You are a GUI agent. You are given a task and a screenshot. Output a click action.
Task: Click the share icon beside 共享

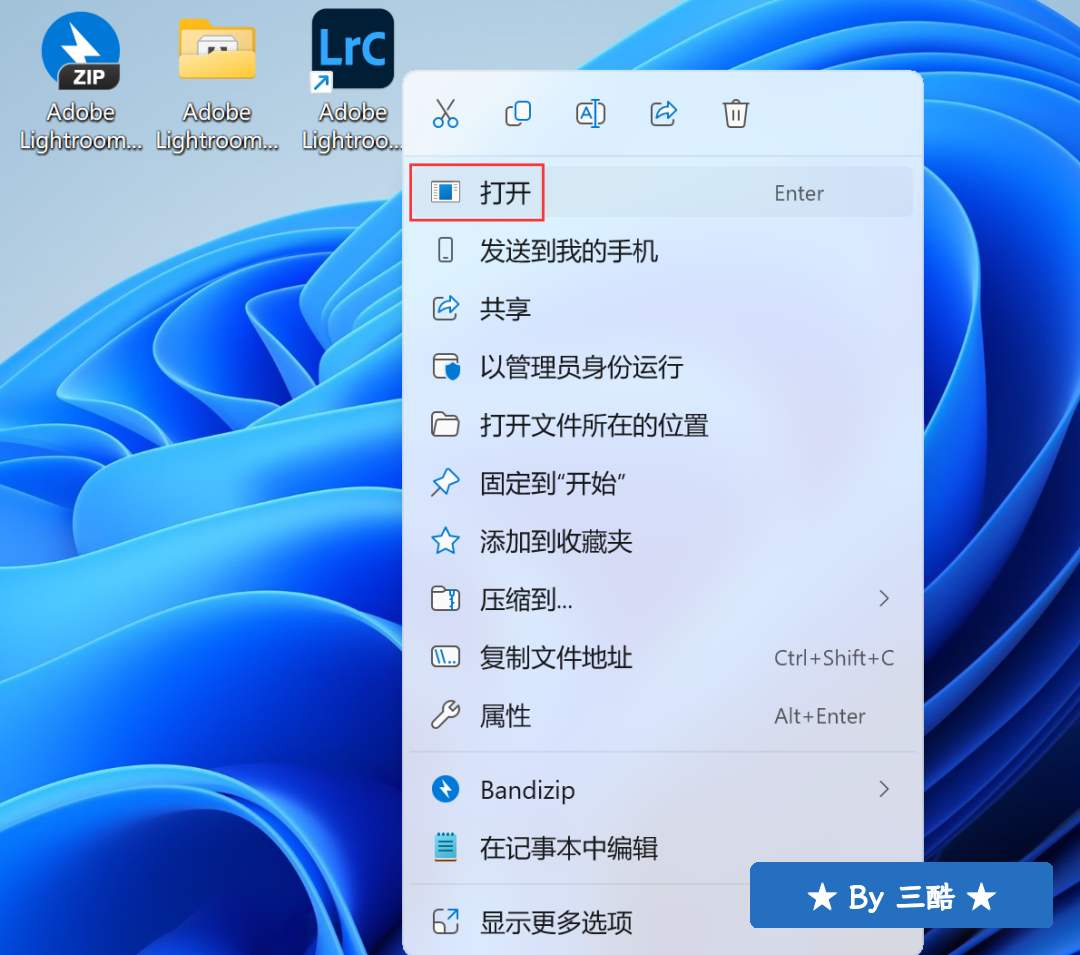coord(446,308)
